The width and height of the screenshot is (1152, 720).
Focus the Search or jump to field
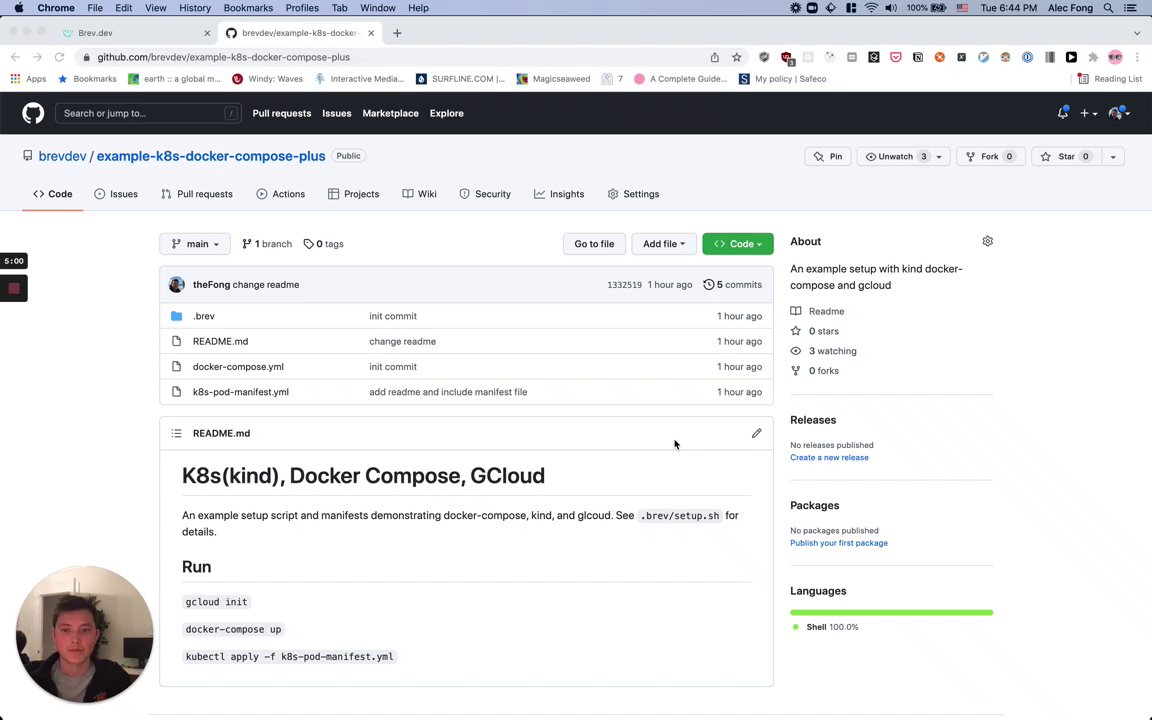click(148, 113)
